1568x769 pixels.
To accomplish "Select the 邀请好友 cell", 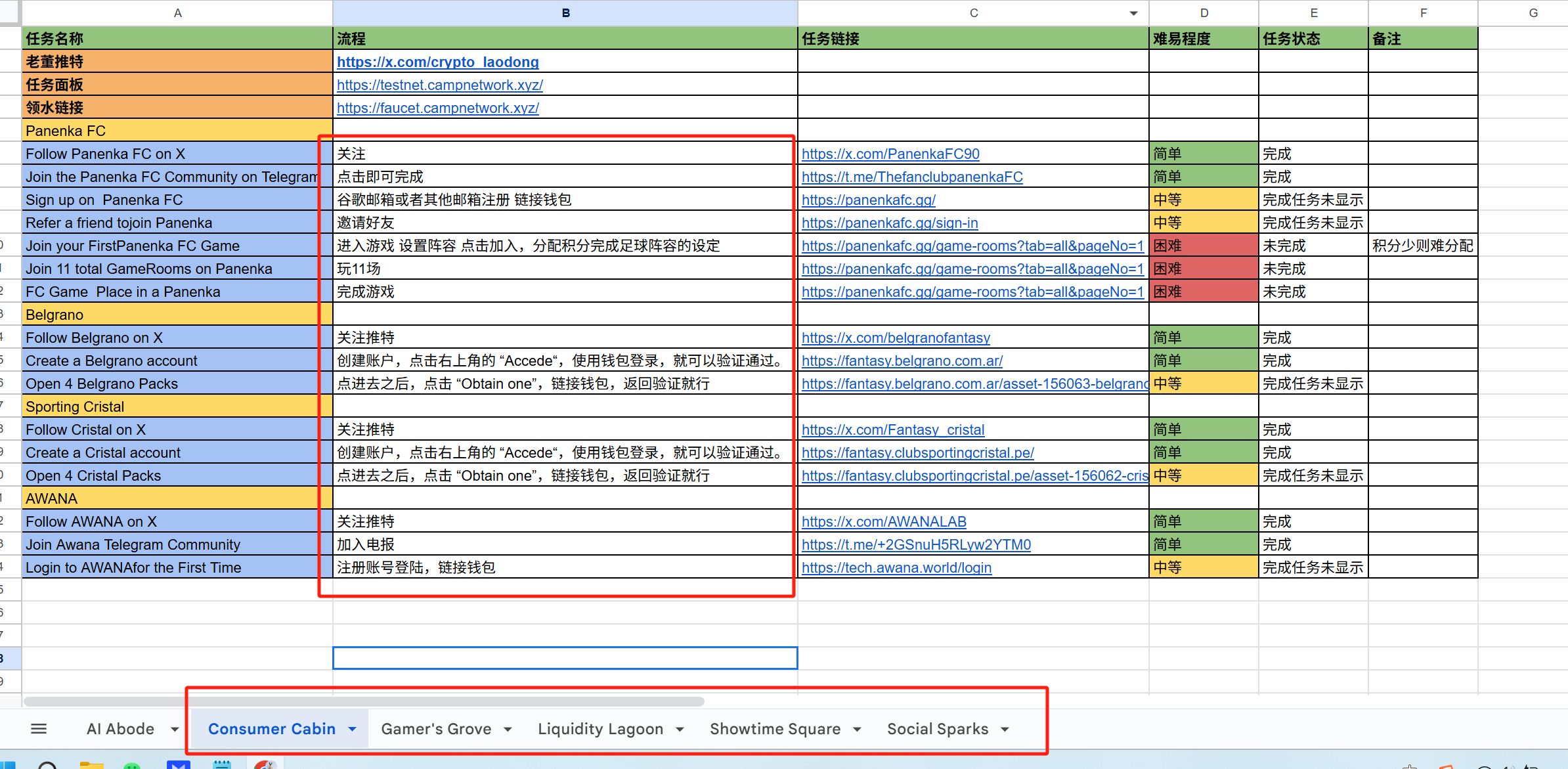I will pos(565,223).
